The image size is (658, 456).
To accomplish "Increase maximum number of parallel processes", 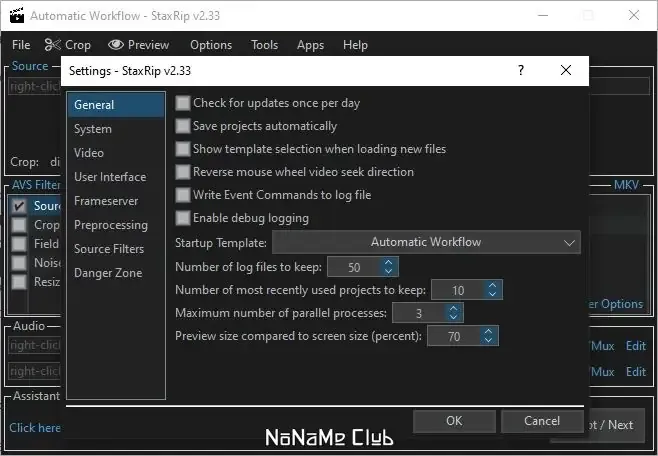I will pyautogui.click(x=453, y=308).
